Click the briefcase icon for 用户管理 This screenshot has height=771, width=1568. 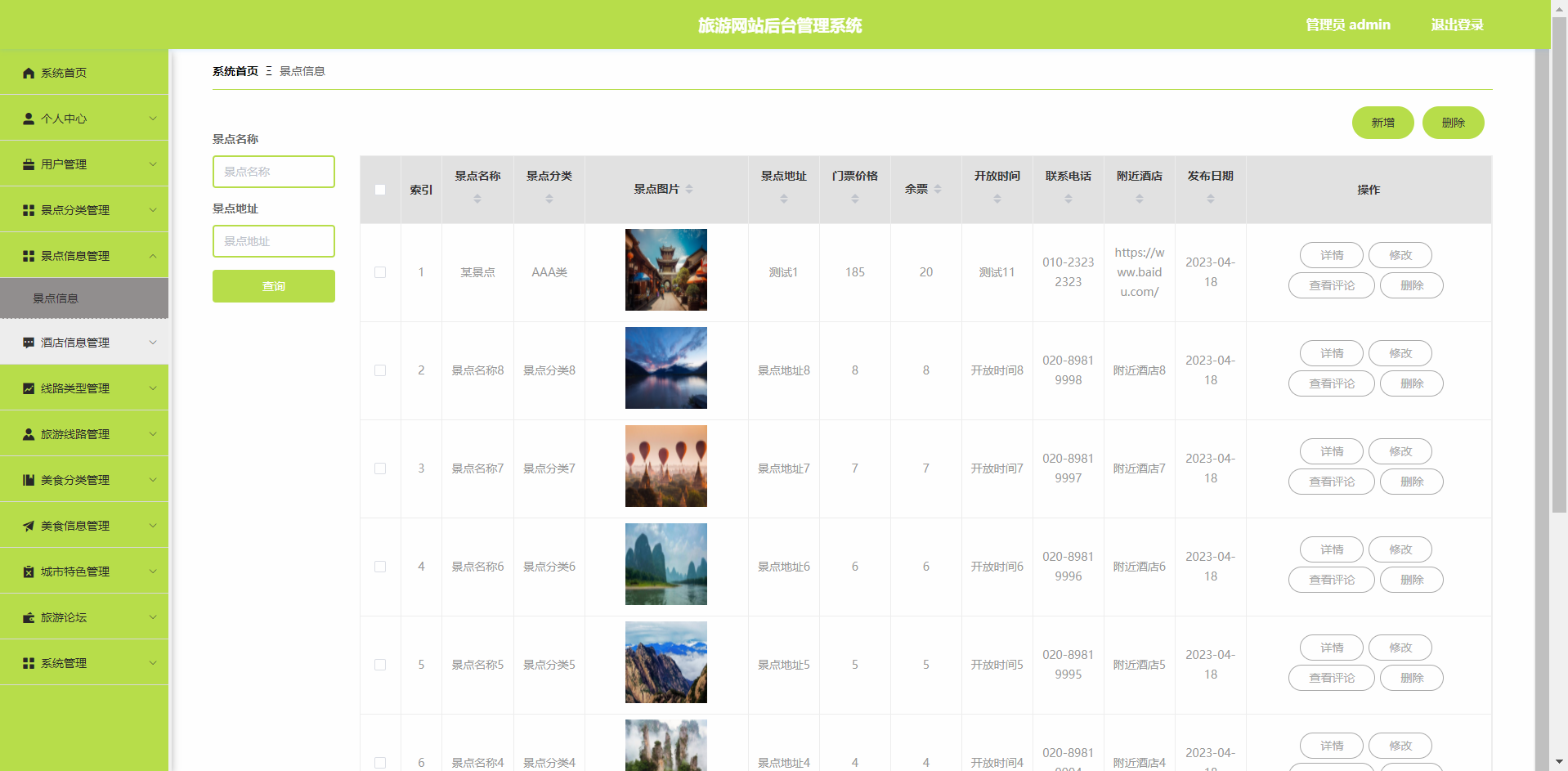pos(29,164)
